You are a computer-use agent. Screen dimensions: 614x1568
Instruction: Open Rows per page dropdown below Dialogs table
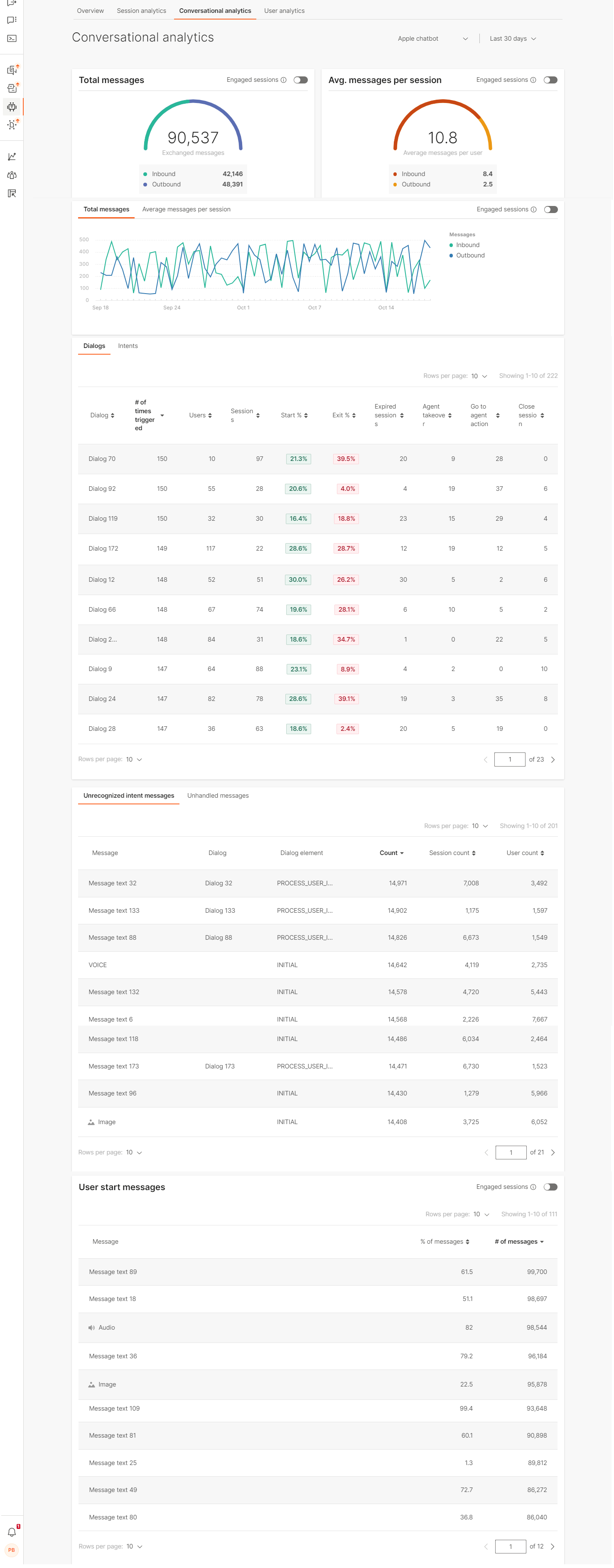pos(134,759)
